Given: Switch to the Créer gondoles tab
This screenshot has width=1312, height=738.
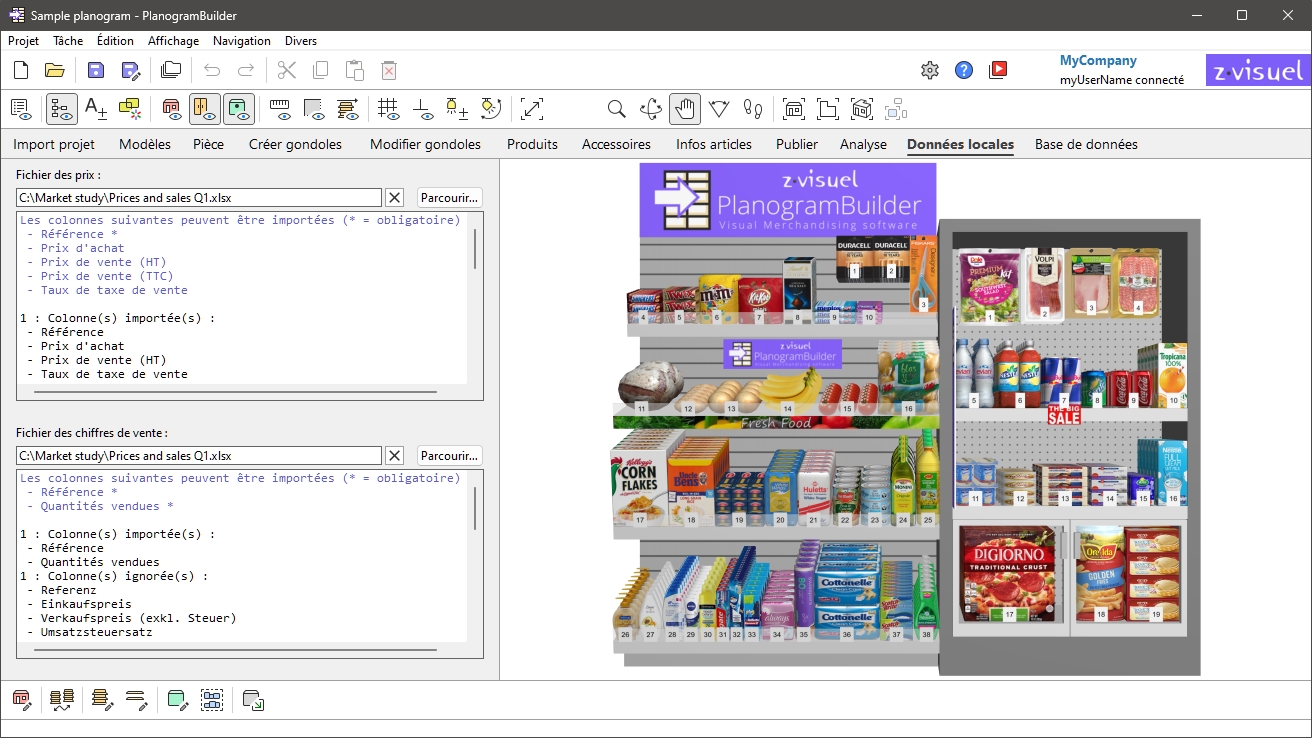Looking at the screenshot, I should [295, 144].
